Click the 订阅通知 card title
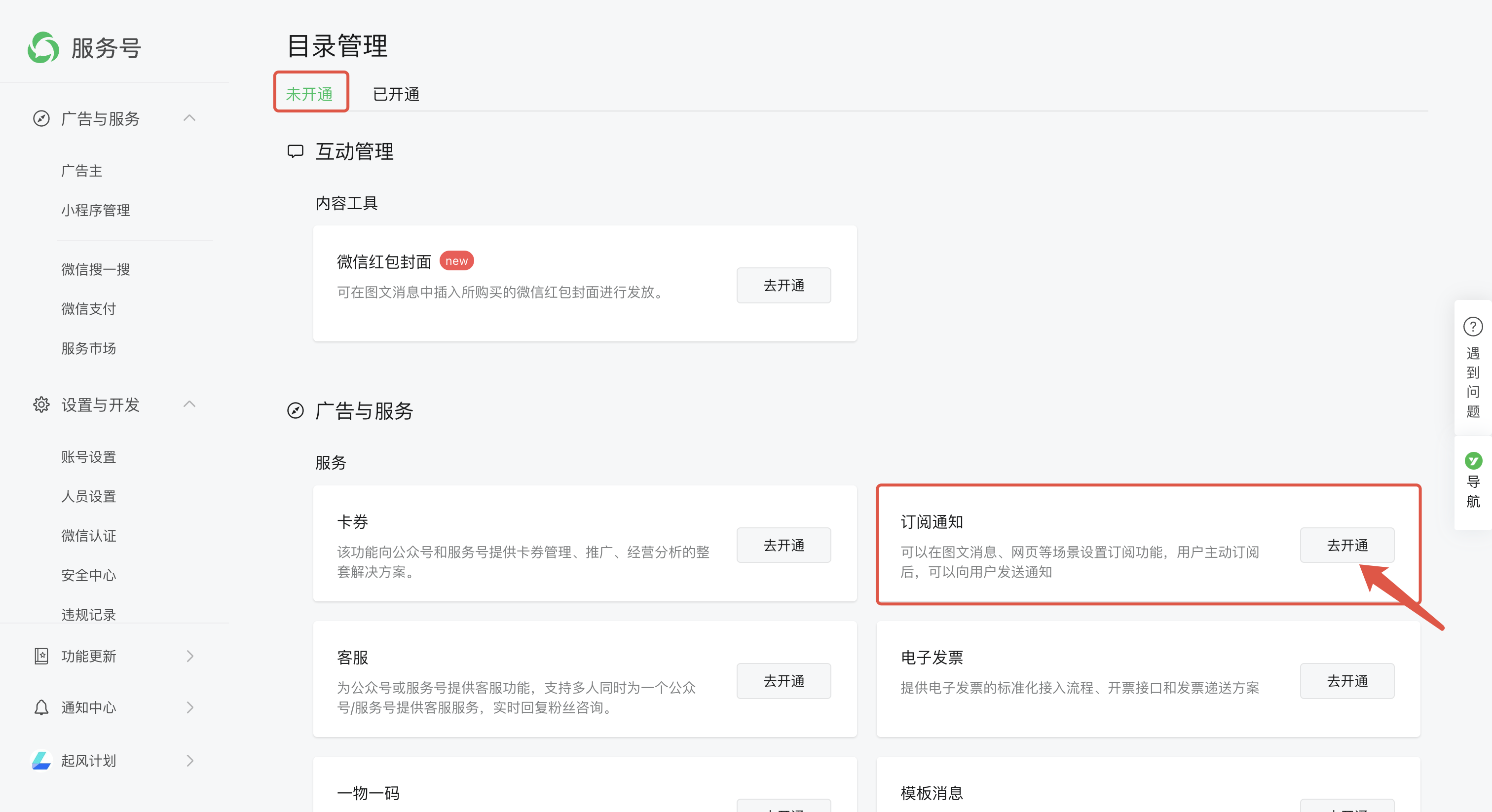Screen dimensions: 1492x812 coord(932,522)
